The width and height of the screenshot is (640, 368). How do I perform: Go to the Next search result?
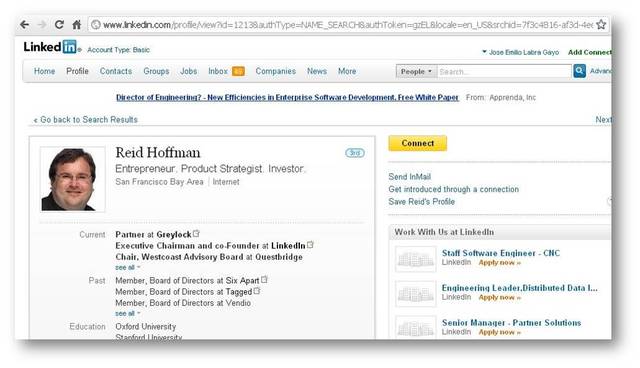coord(603,120)
